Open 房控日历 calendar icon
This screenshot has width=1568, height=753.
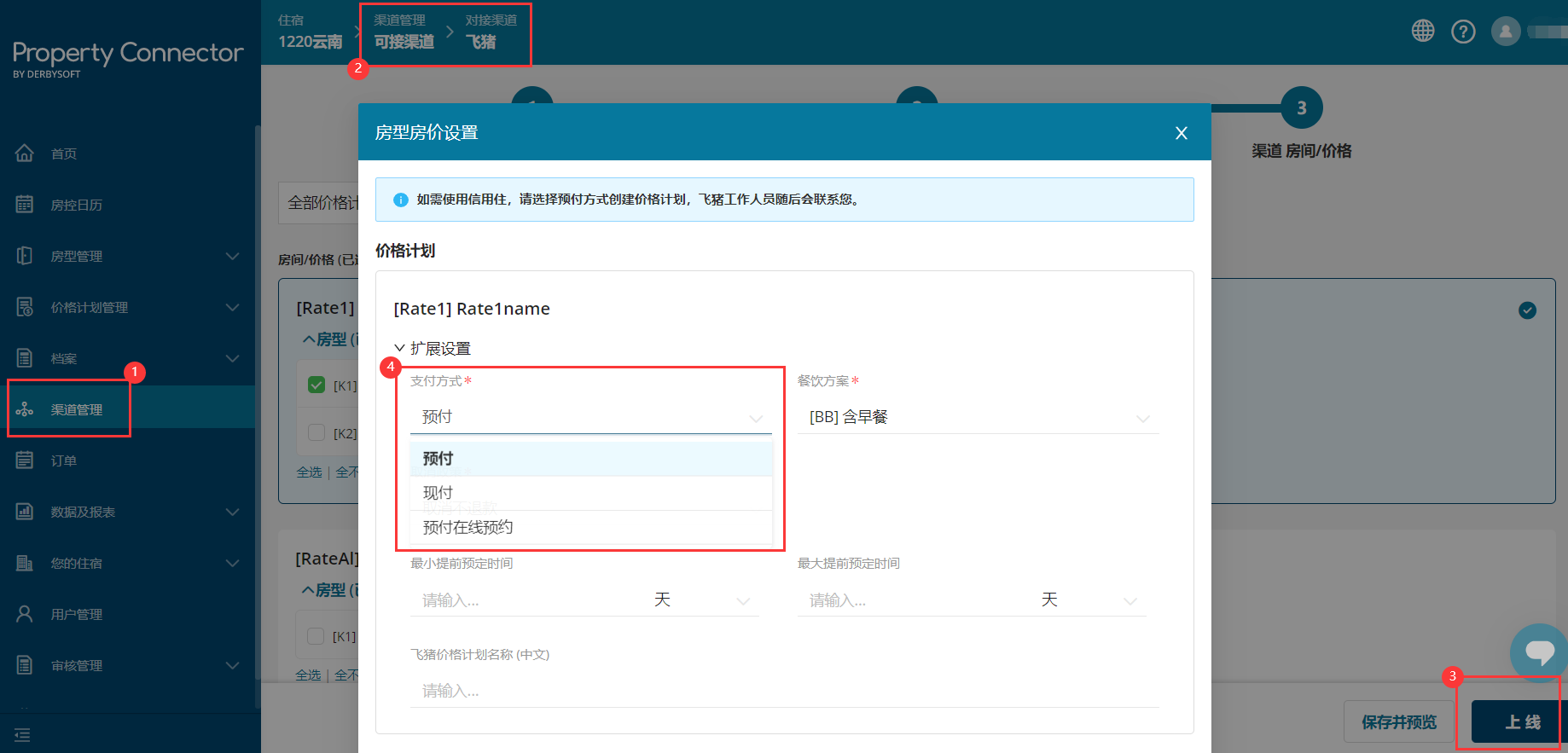[25, 205]
